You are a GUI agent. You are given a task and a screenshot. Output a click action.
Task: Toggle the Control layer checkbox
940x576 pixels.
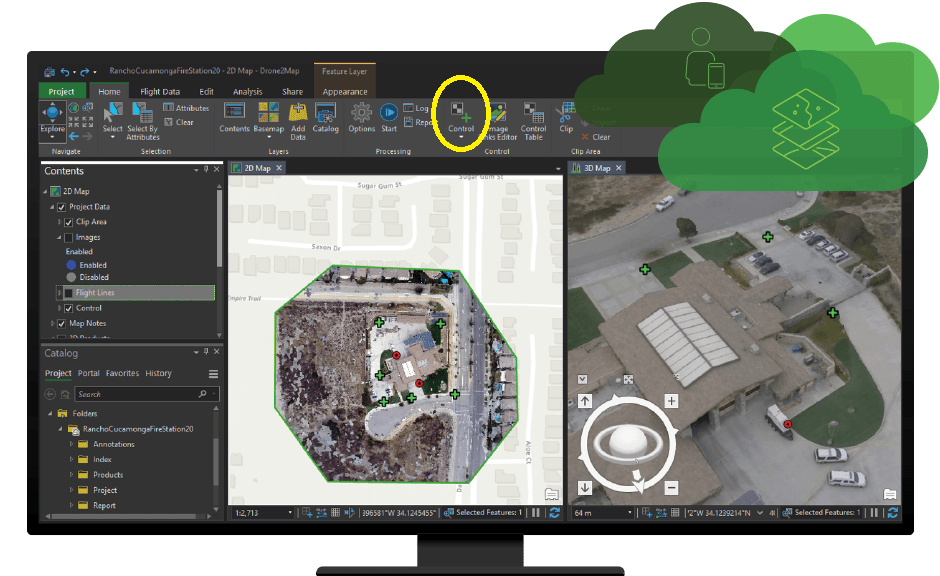68,308
